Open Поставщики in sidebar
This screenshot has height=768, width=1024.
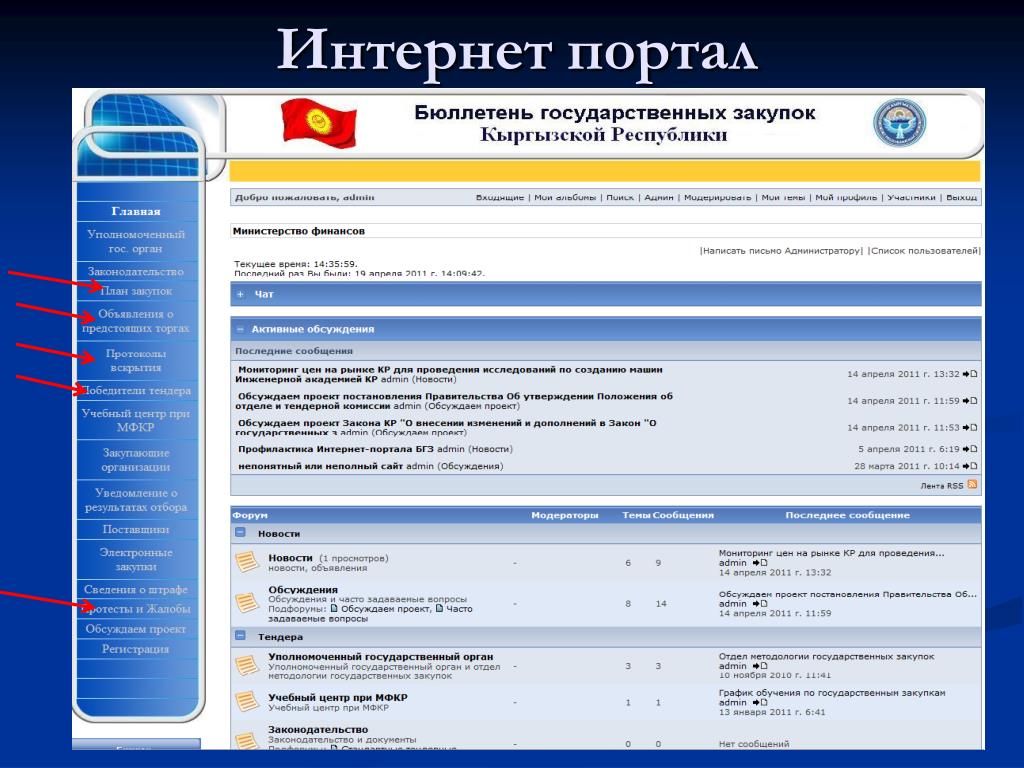(x=136, y=530)
